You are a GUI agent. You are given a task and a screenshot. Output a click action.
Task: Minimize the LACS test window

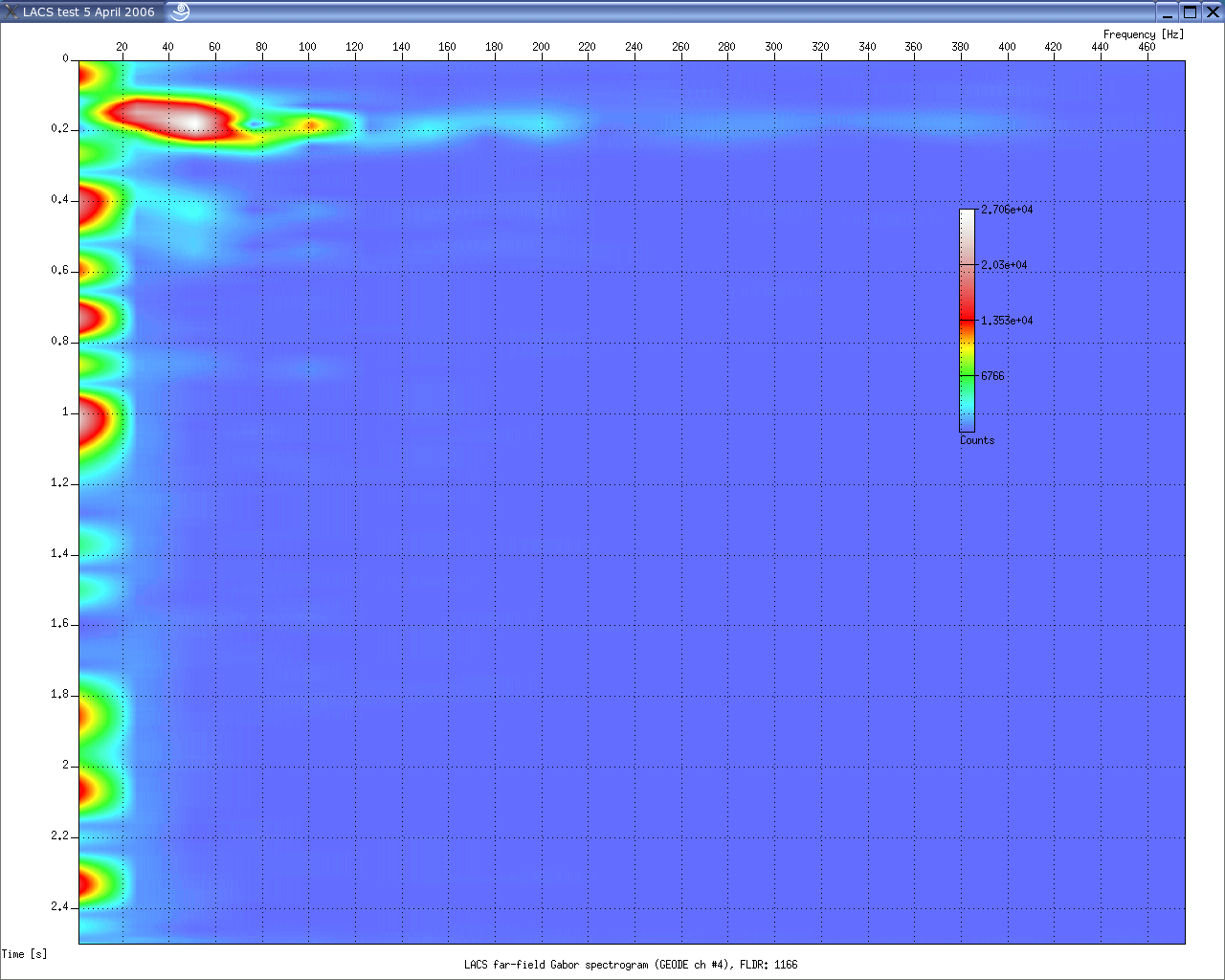[x=1168, y=12]
